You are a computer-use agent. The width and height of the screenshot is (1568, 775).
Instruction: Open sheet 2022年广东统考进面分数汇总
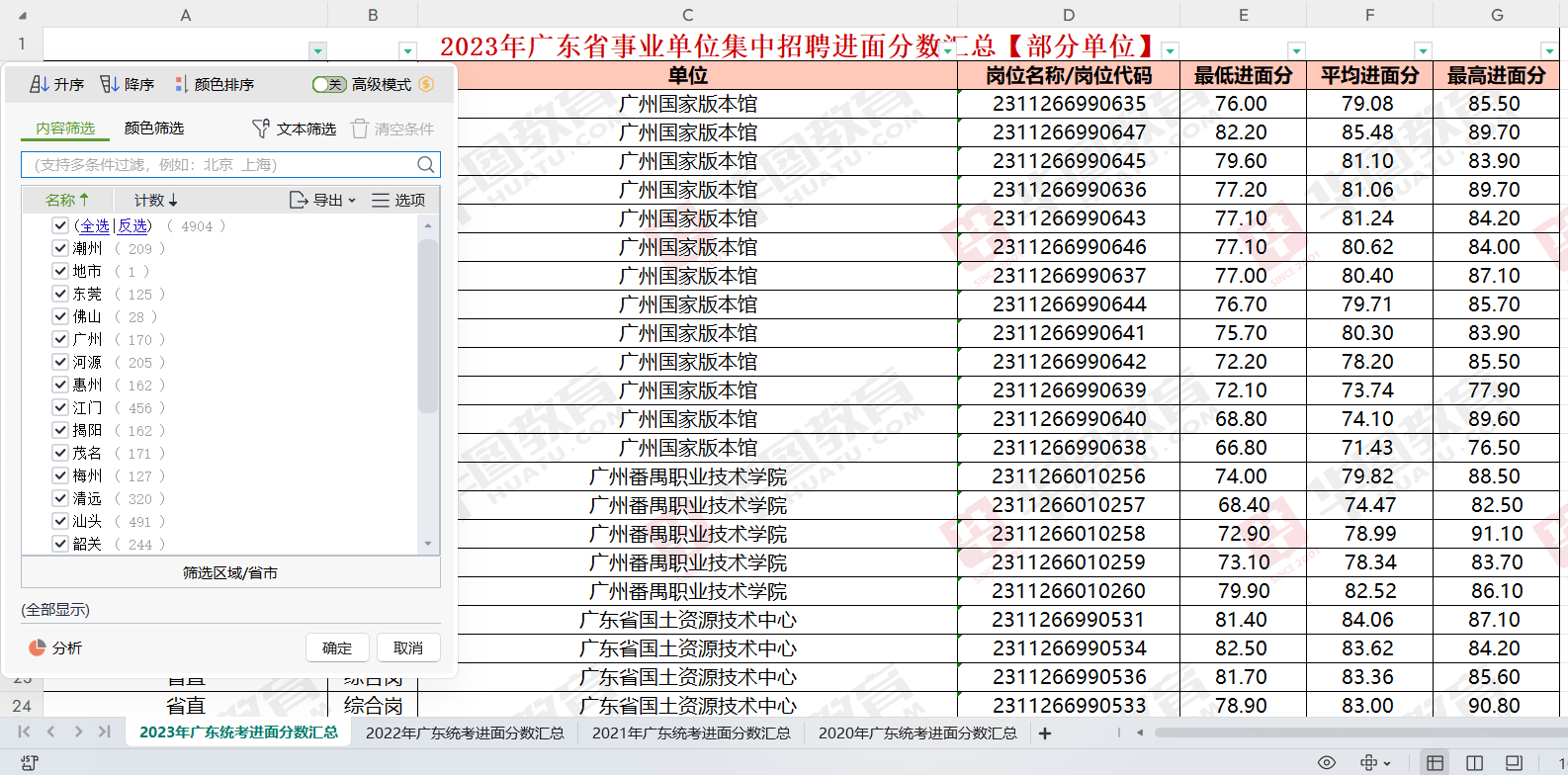(465, 732)
